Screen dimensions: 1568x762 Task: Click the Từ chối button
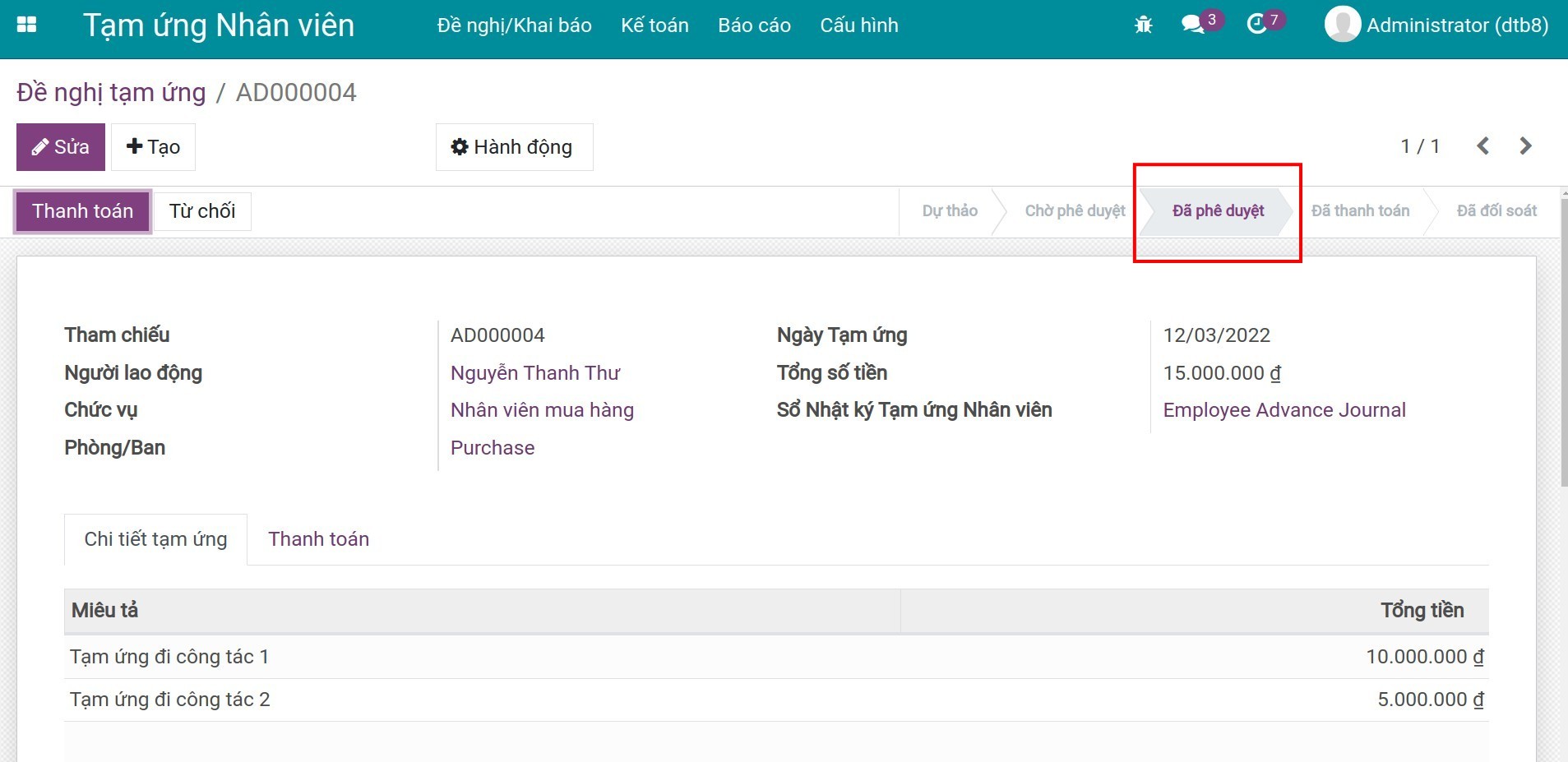click(x=202, y=211)
